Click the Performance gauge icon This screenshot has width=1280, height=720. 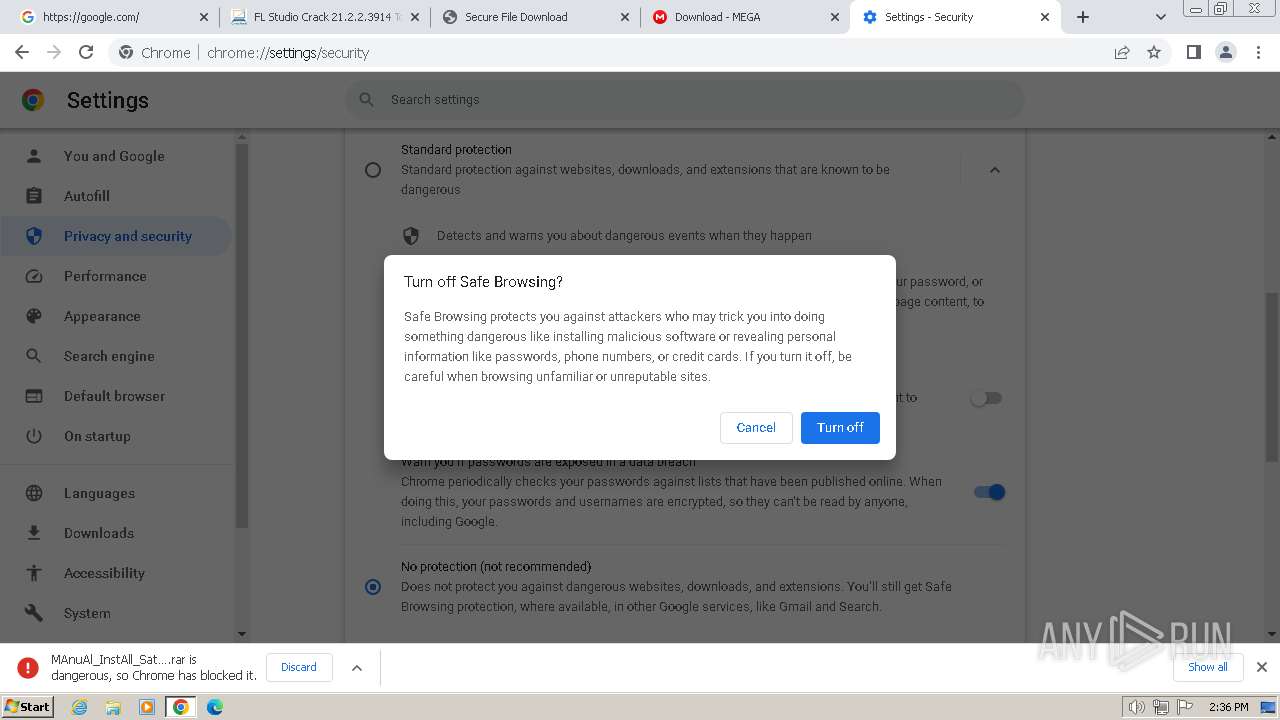pos(34,276)
